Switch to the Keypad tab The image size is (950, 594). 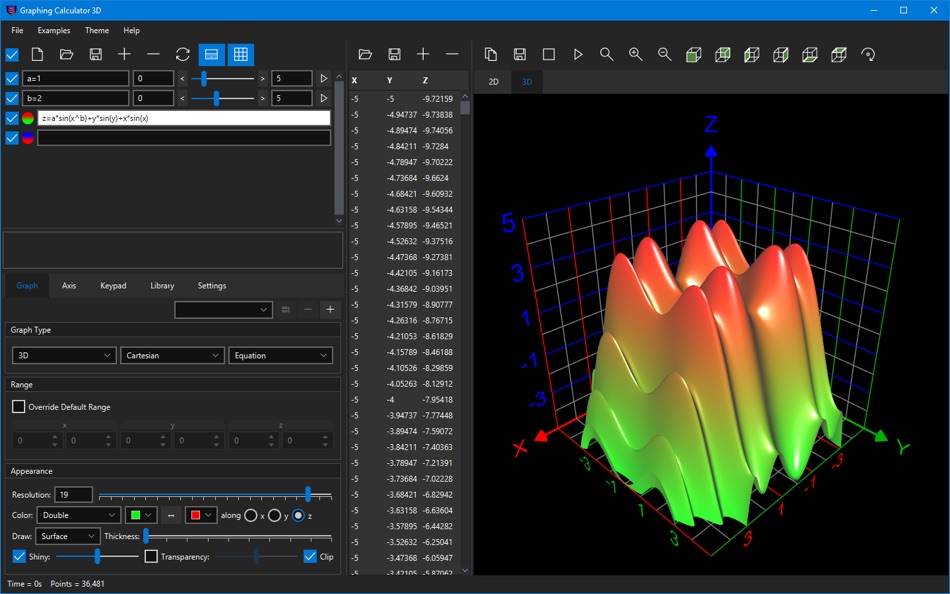point(113,286)
